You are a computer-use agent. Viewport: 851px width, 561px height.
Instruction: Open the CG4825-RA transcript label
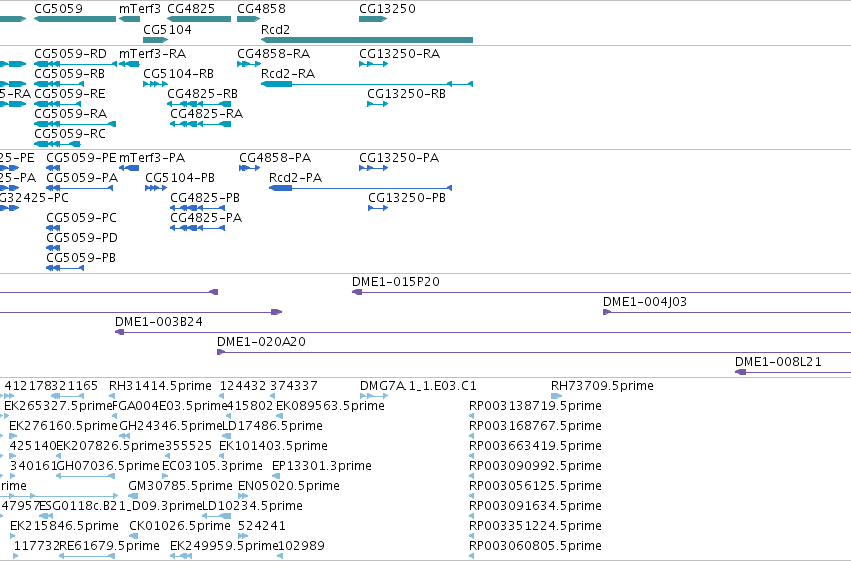click(207, 114)
